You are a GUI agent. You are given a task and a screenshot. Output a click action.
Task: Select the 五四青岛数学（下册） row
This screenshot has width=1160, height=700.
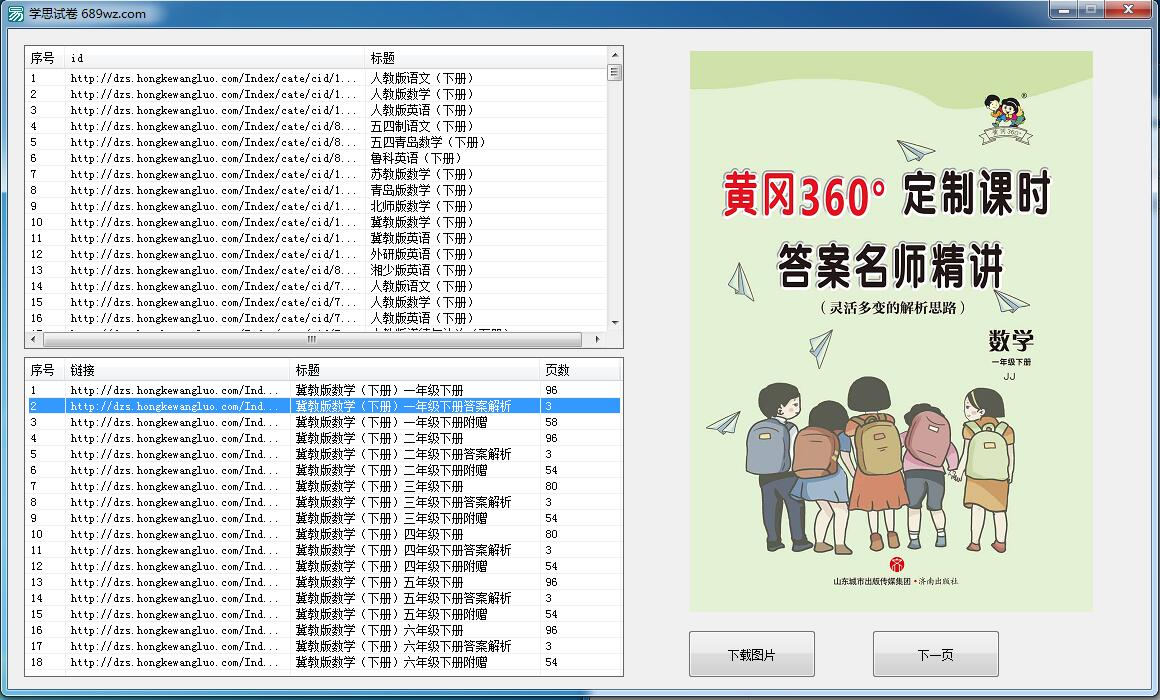pyautogui.click(x=317, y=142)
